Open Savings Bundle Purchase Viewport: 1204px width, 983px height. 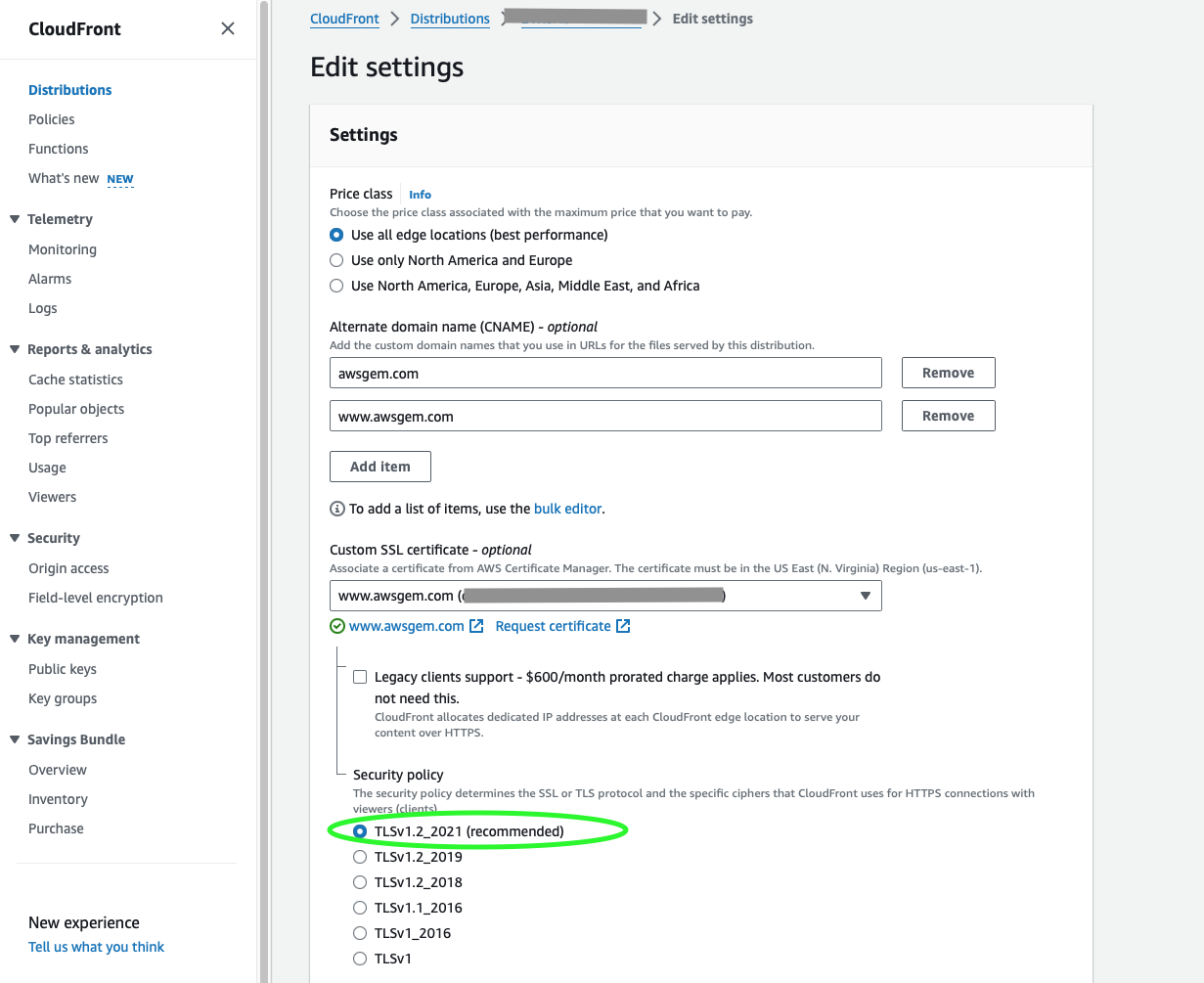[56, 828]
